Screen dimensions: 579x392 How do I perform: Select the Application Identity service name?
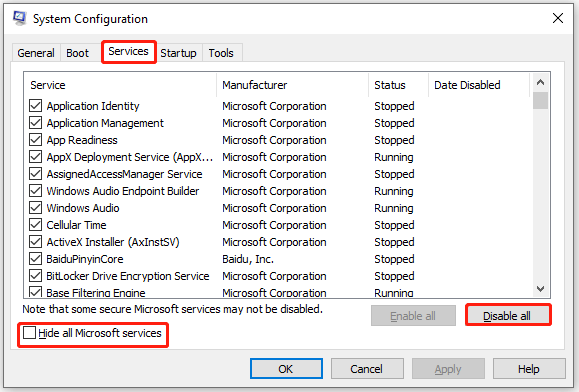point(93,106)
